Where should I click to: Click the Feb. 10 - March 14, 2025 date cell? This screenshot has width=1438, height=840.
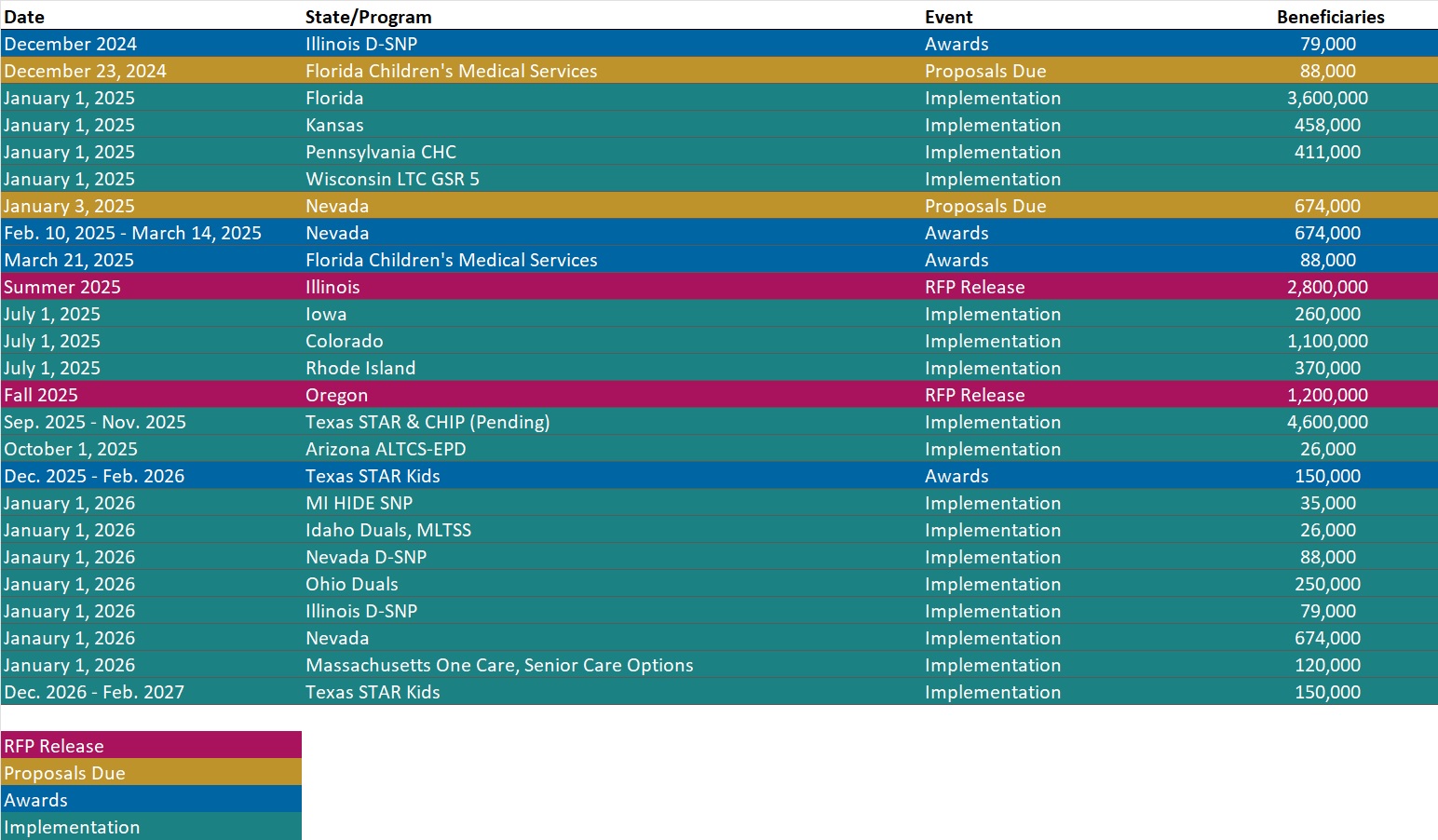[132, 233]
